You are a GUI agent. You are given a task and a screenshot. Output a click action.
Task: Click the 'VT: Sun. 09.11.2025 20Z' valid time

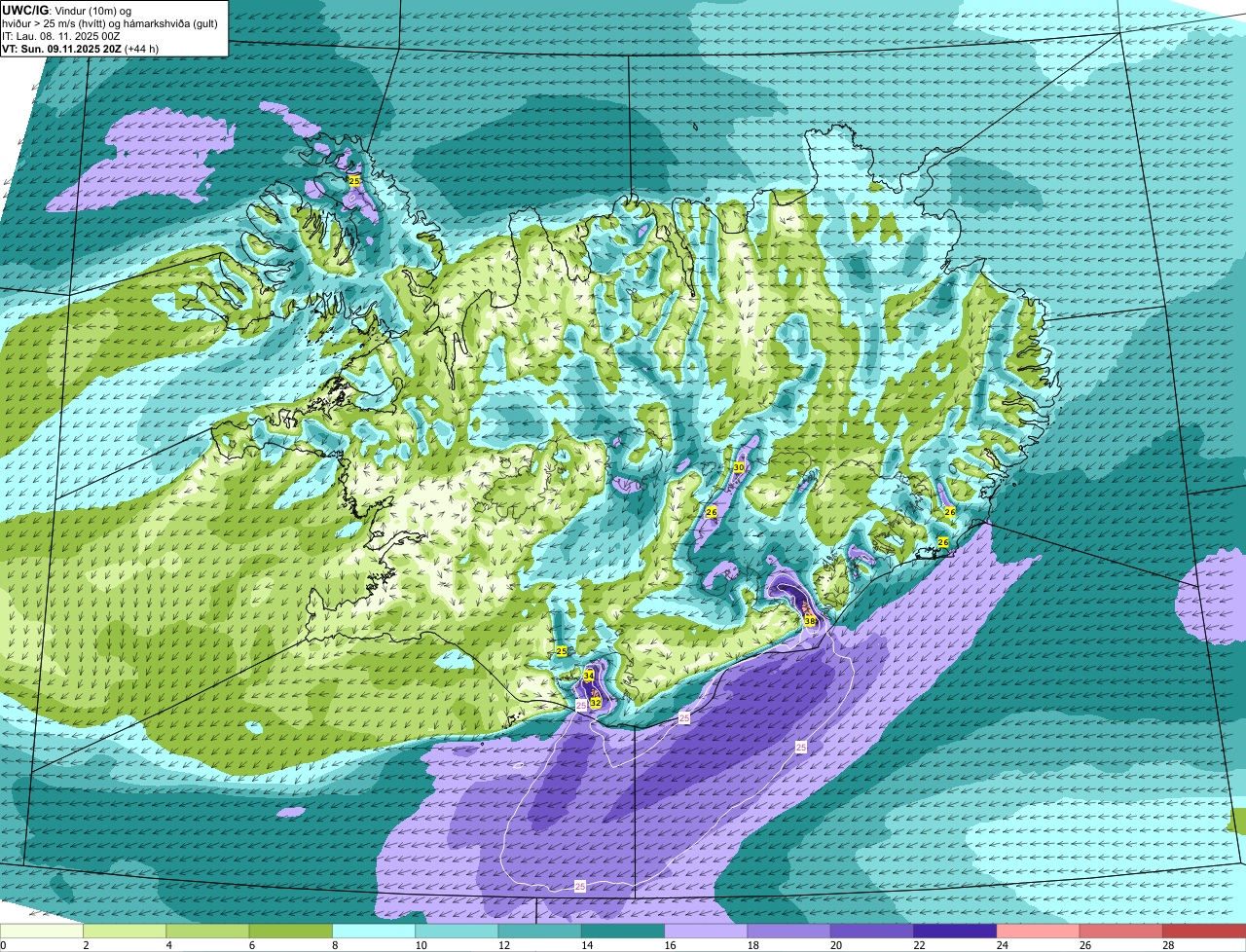[62, 49]
